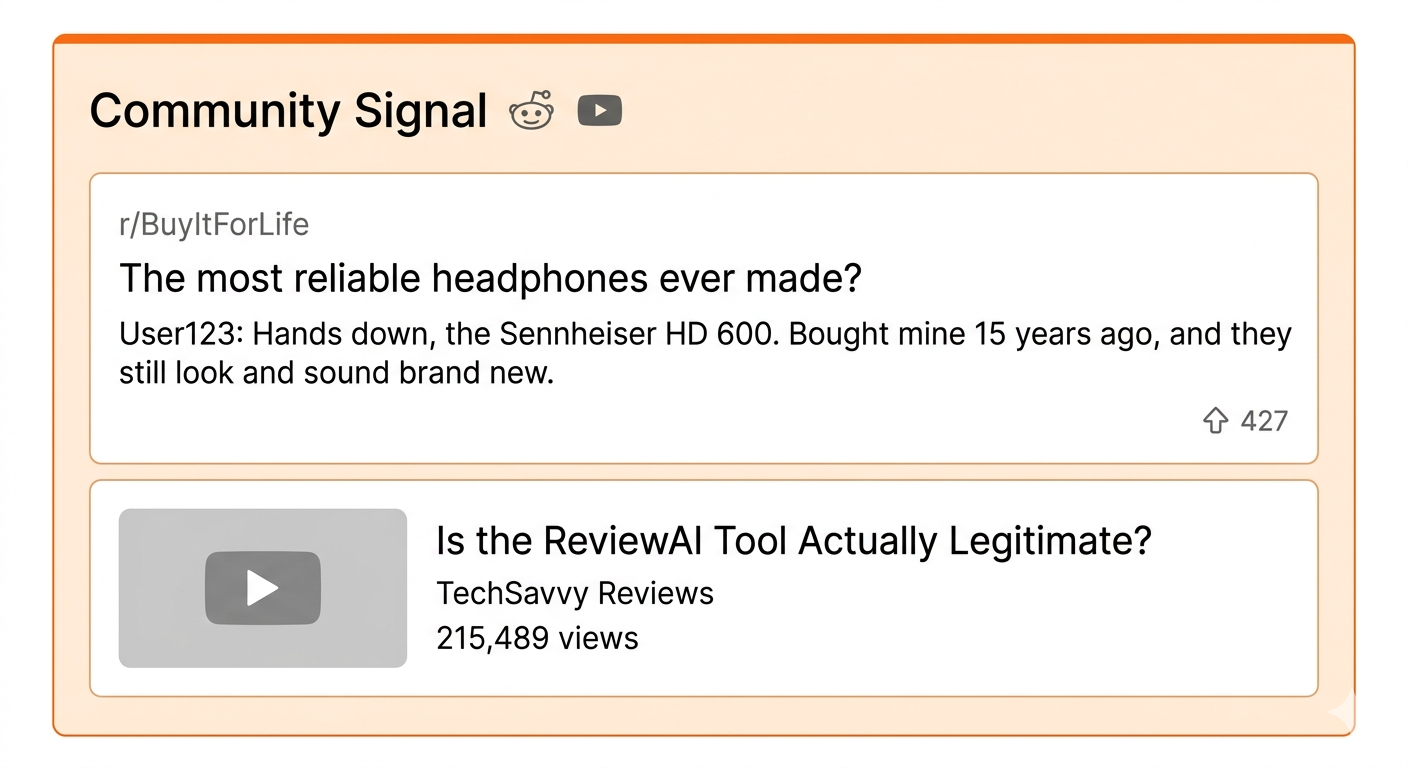Click "still look and sound brand new" line
Image resolution: width=1408 pixels, height=768 pixels.
(x=336, y=373)
